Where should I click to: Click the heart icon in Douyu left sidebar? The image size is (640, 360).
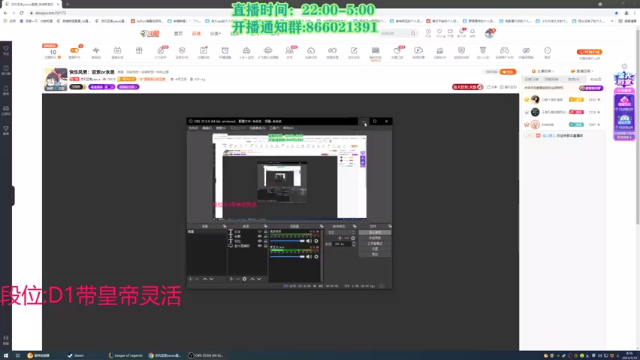[6, 49]
